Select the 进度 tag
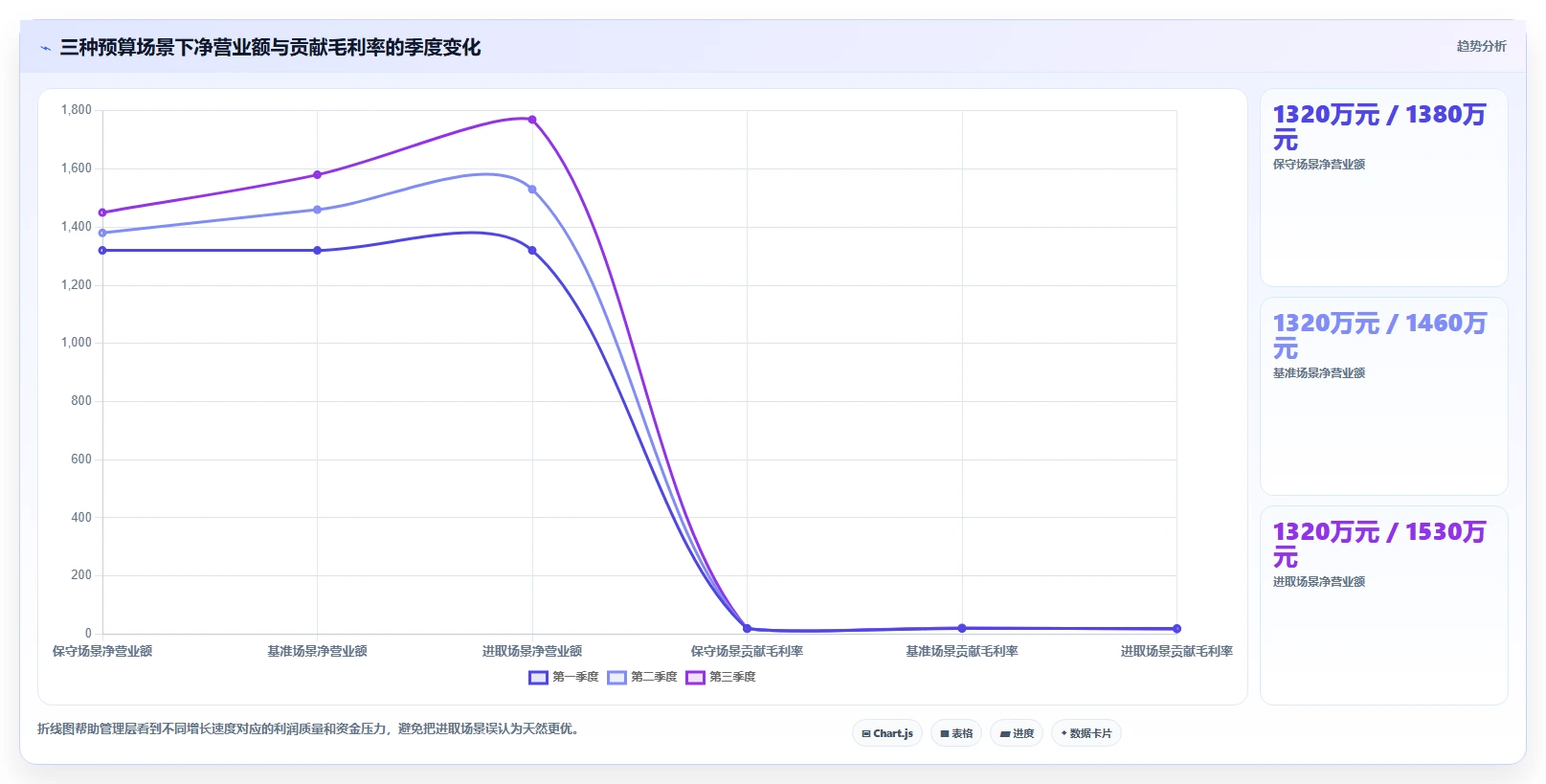The height and width of the screenshot is (784, 1546). (x=1017, y=733)
